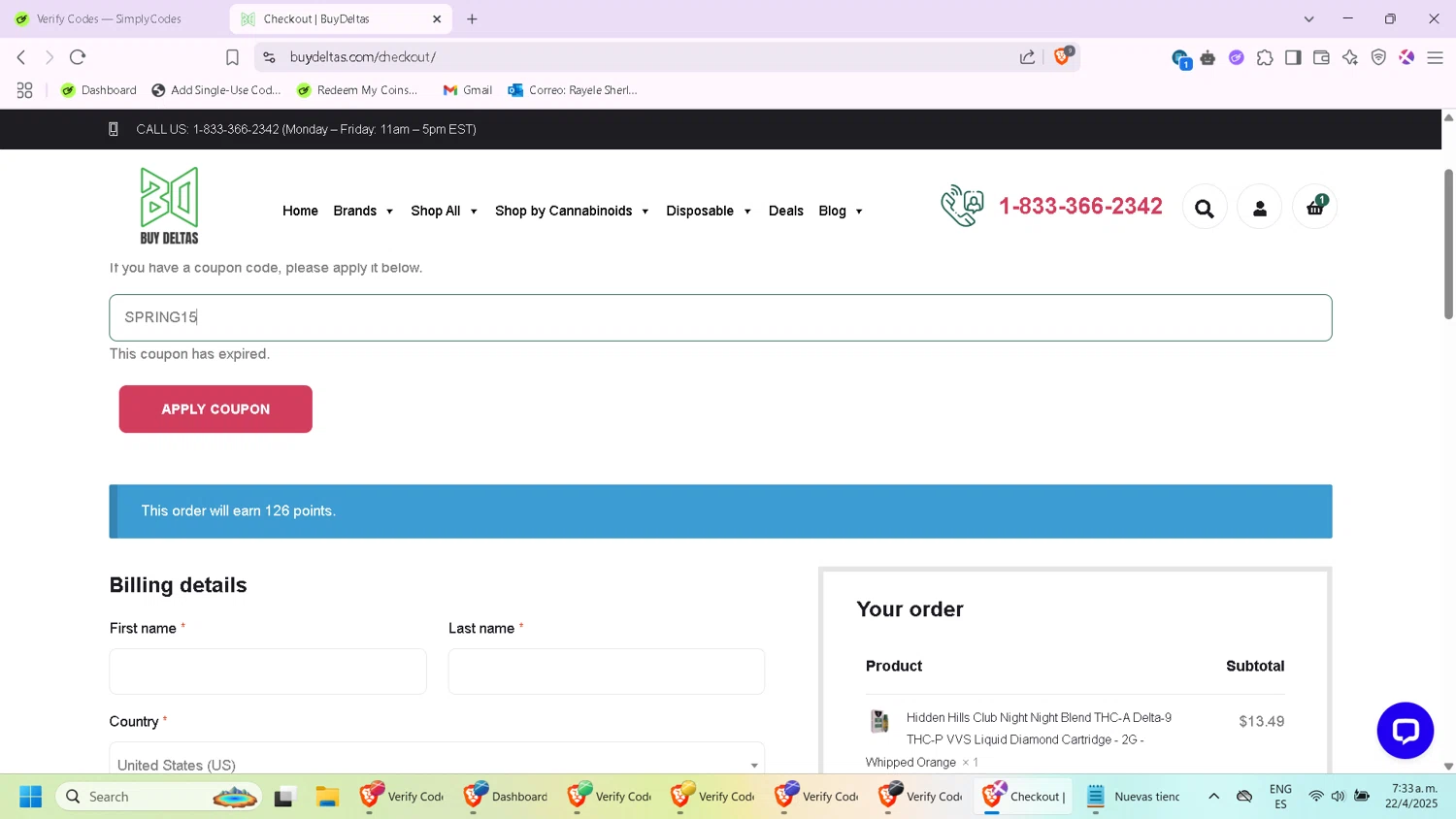
Task: Open a new browser tab
Action: pos(472,18)
